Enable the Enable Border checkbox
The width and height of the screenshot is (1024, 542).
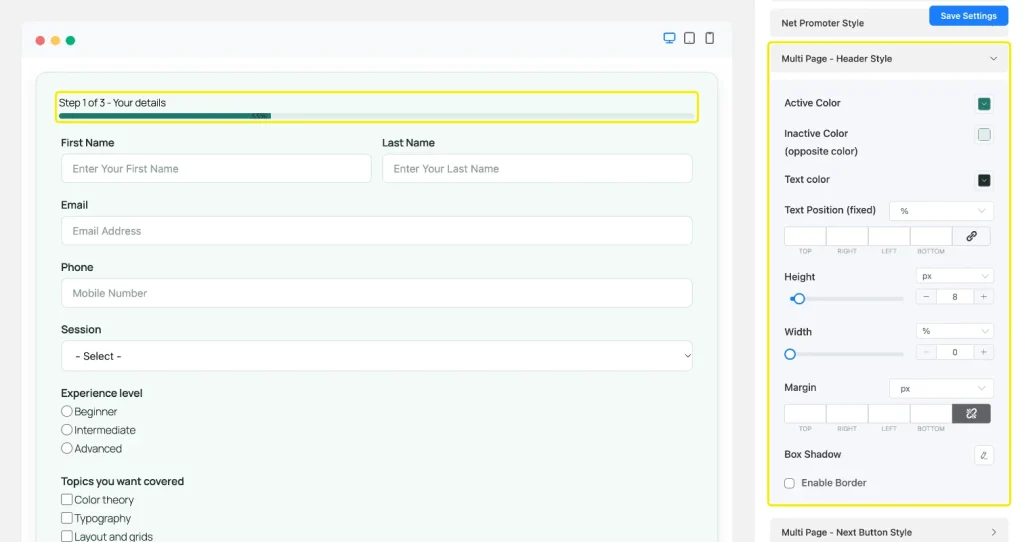790,483
